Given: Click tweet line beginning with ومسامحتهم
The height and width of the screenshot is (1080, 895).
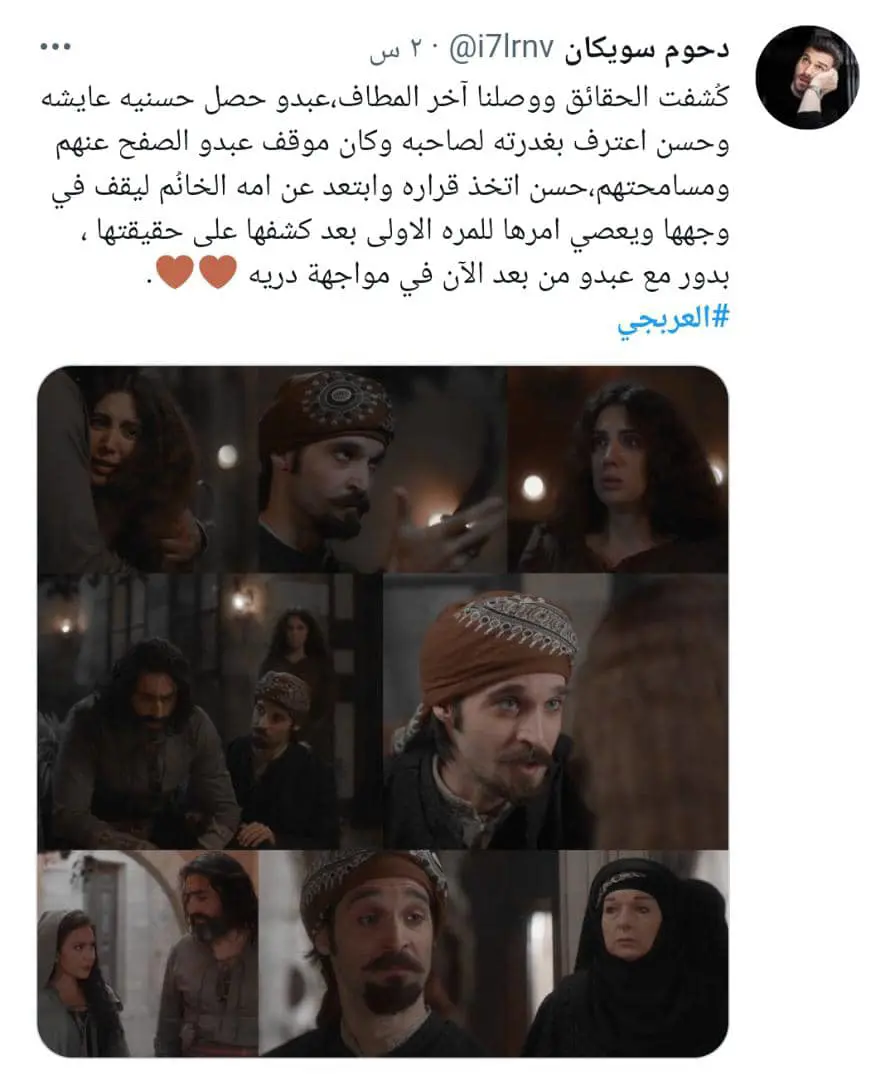Looking at the screenshot, I should click(x=390, y=187).
